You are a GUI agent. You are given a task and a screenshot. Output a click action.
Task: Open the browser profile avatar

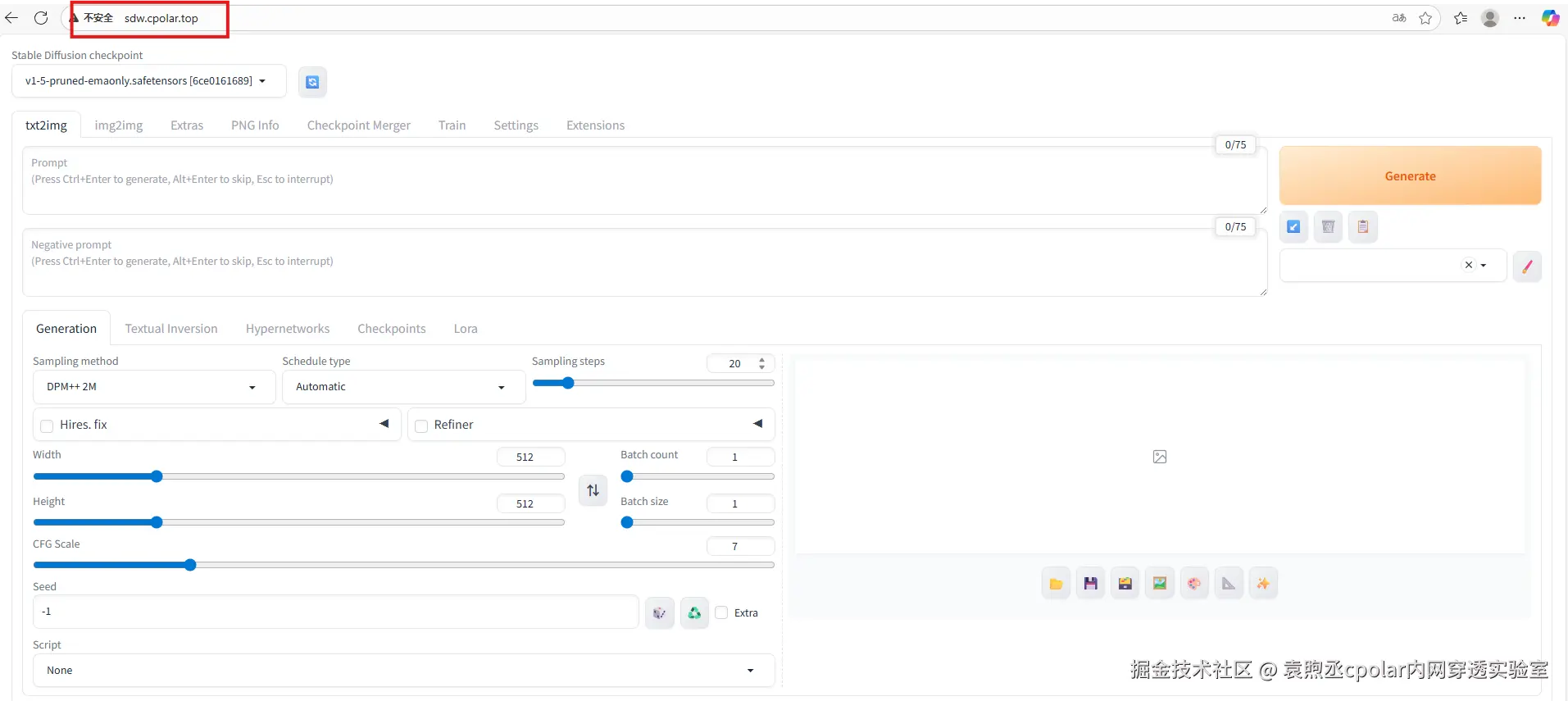coord(1490,18)
